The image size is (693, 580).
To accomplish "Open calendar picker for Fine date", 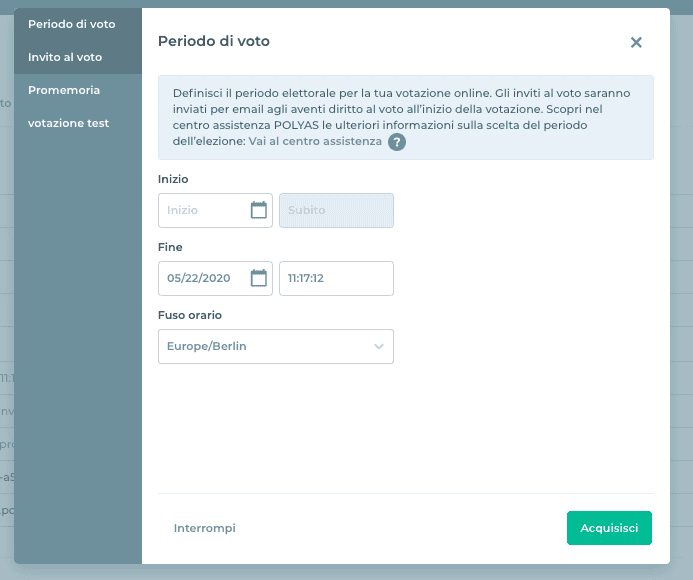I will (x=259, y=278).
